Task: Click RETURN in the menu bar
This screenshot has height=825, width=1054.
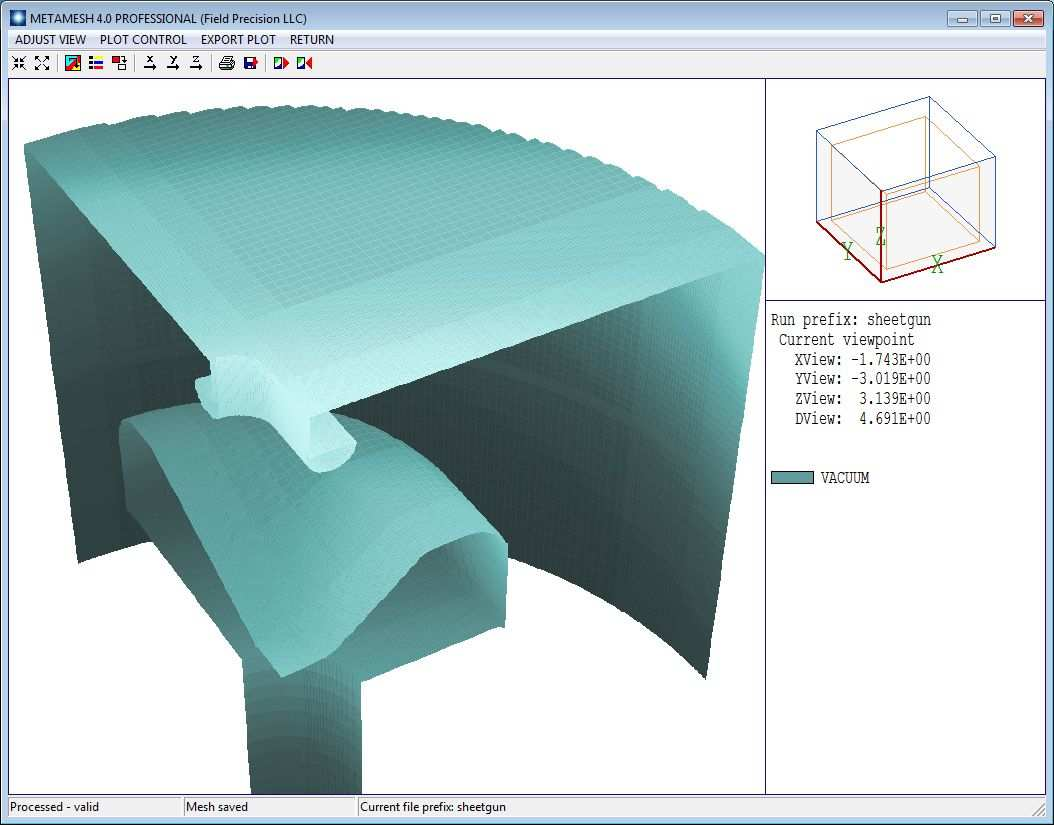Action: pos(312,40)
